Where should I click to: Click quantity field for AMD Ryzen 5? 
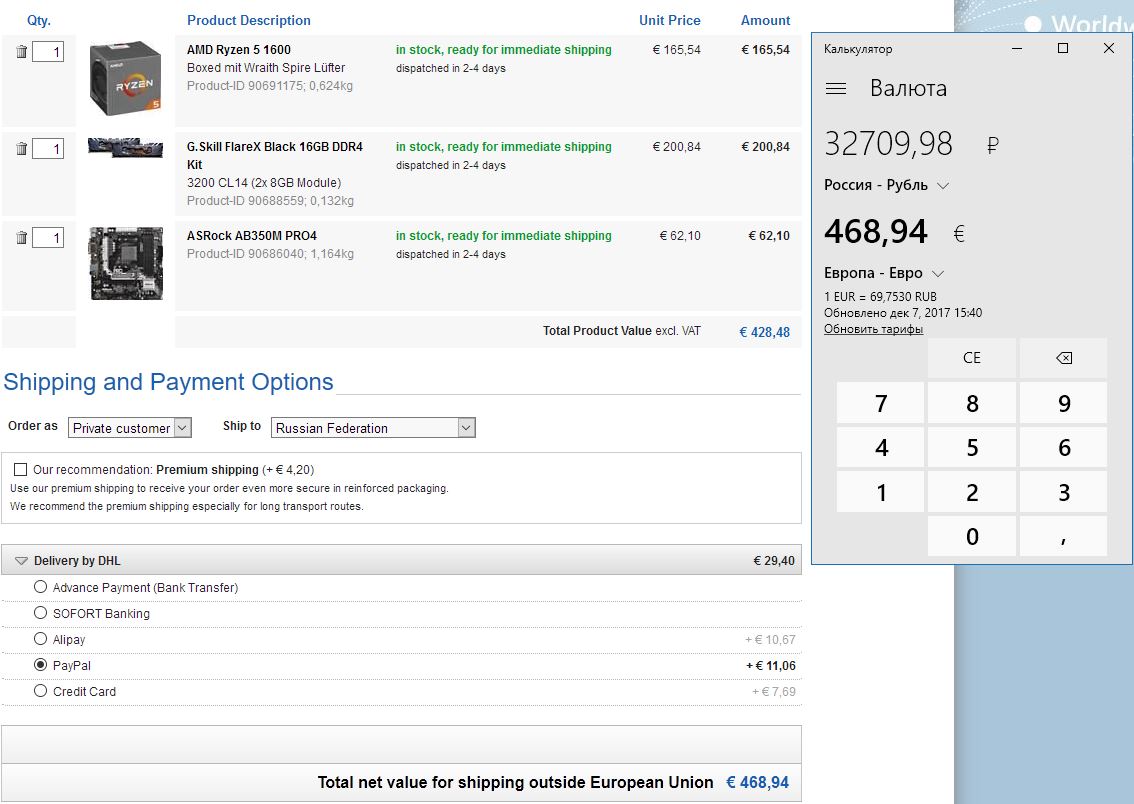(x=47, y=52)
